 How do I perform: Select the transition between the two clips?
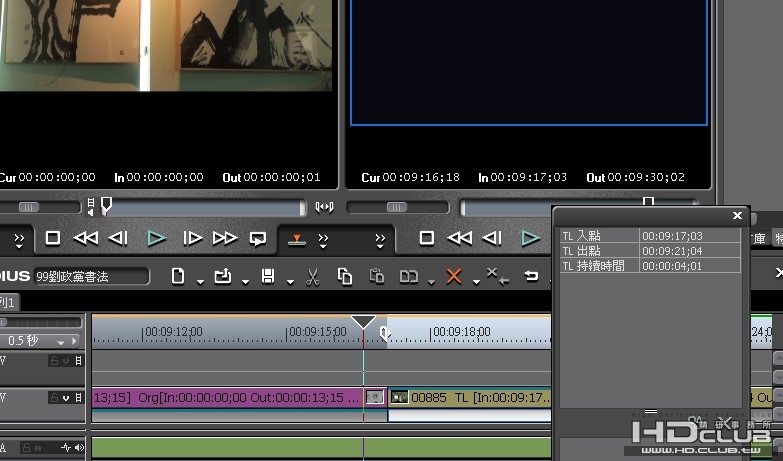click(x=375, y=398)
